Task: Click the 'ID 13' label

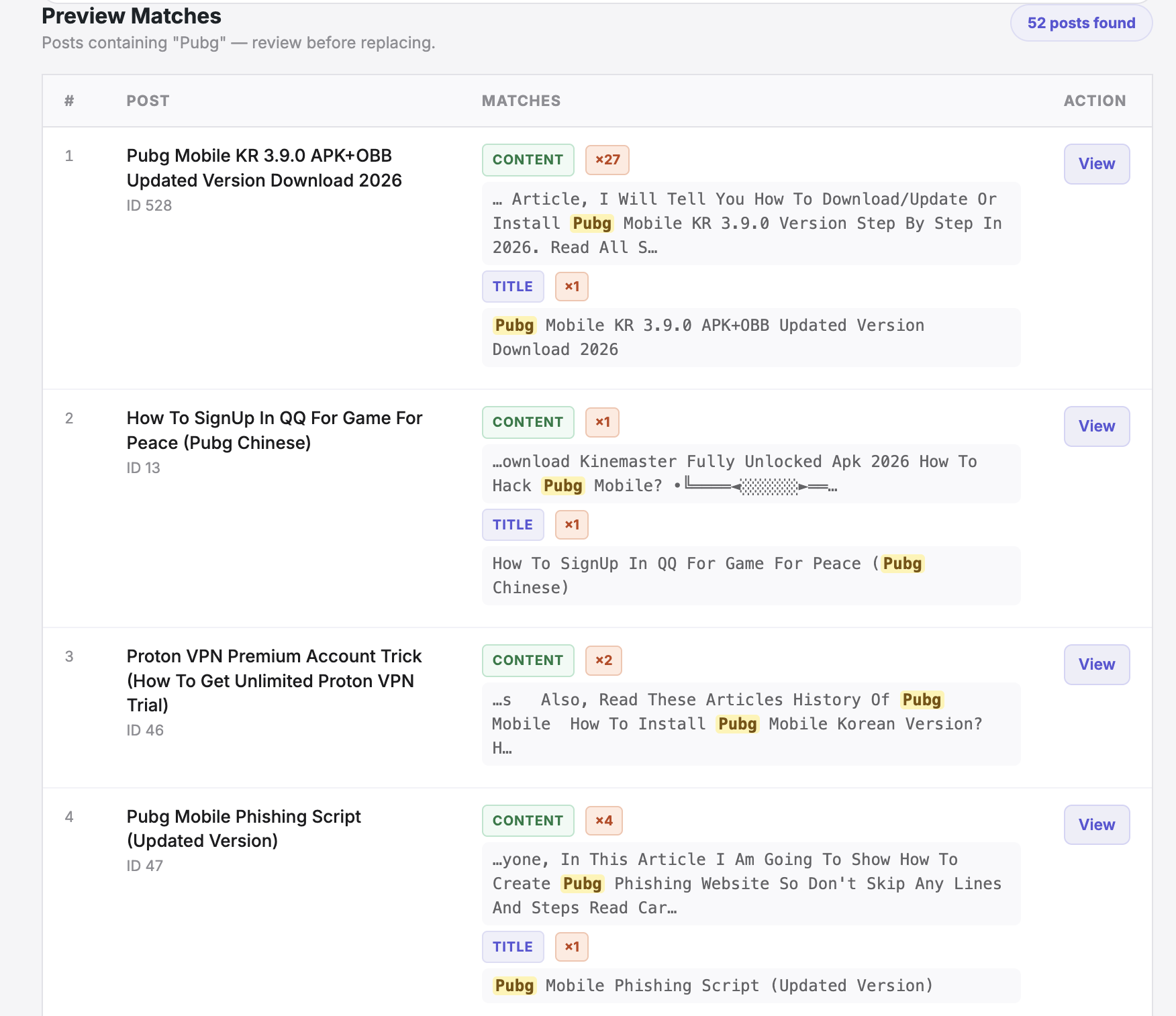Action: pyautogui.click(x=143, y=468)
